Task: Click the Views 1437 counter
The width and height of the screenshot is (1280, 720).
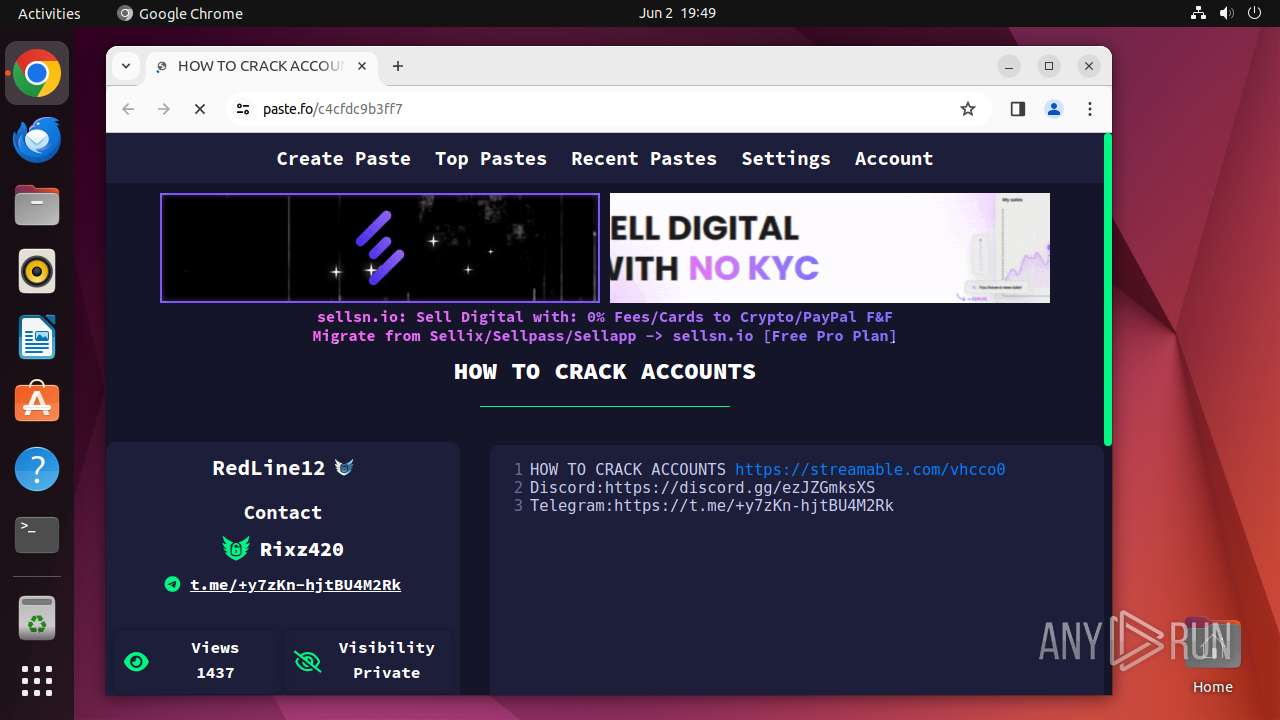Action: pos(215,660)
